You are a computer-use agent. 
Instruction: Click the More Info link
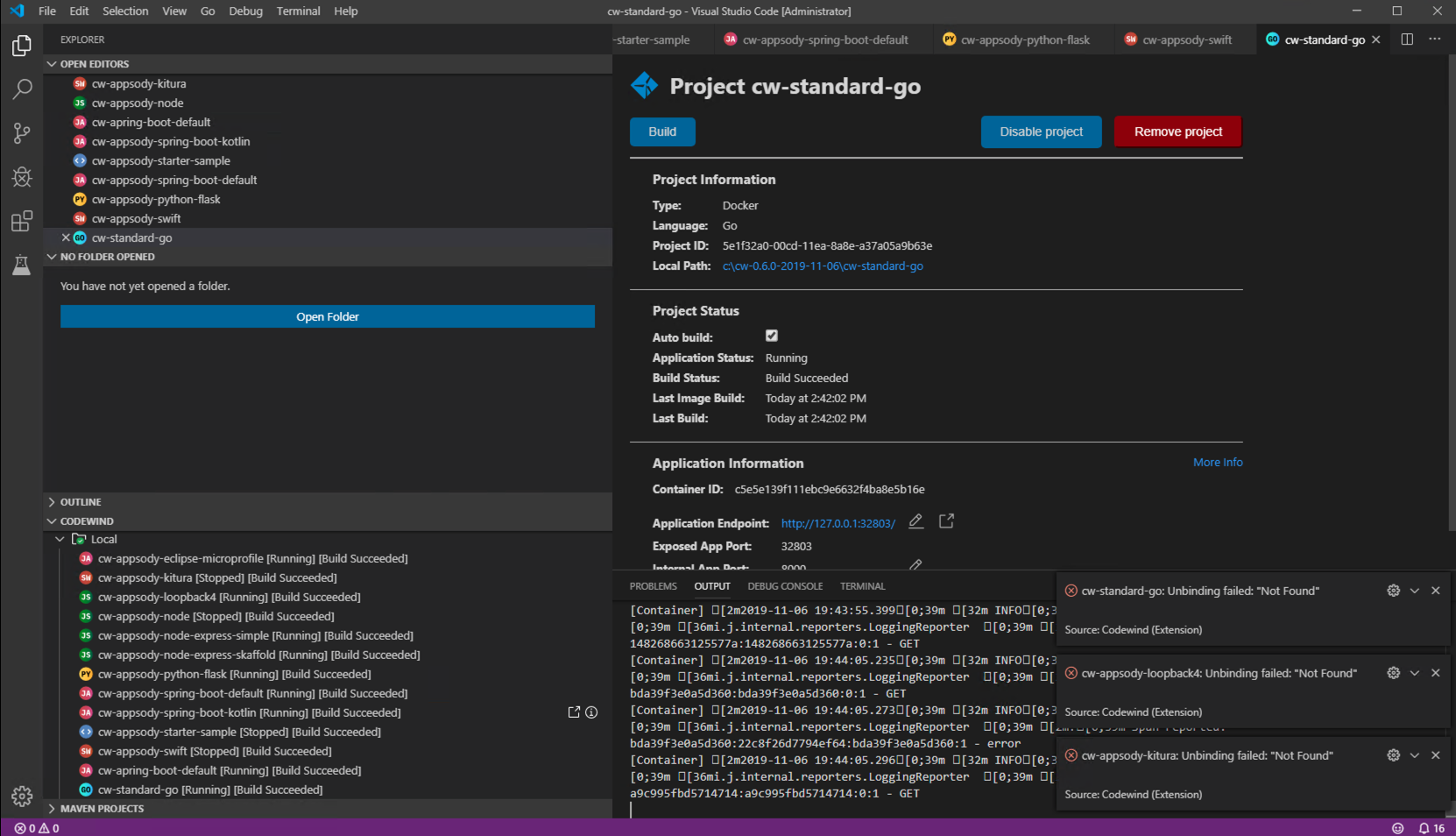point(1218,462)
